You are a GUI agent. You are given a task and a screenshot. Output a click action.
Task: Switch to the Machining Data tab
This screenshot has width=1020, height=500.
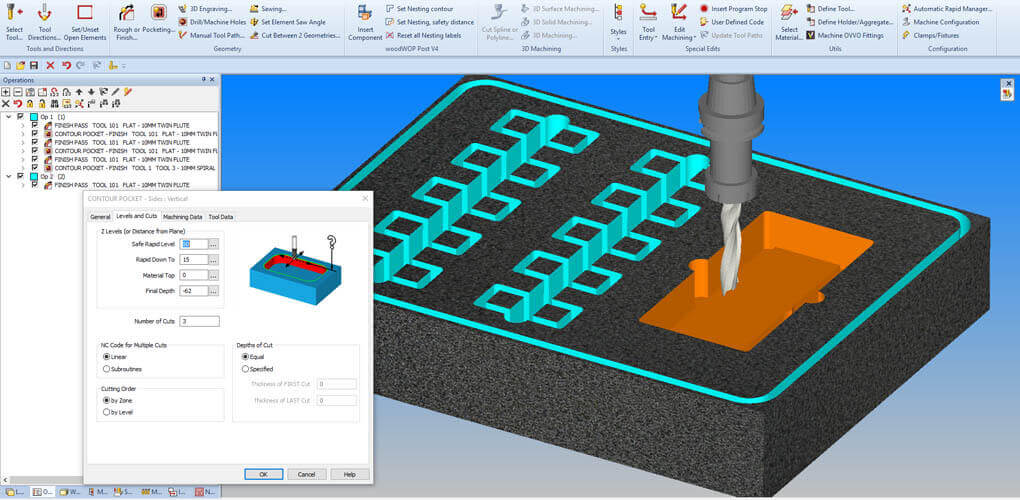point(183,216)
